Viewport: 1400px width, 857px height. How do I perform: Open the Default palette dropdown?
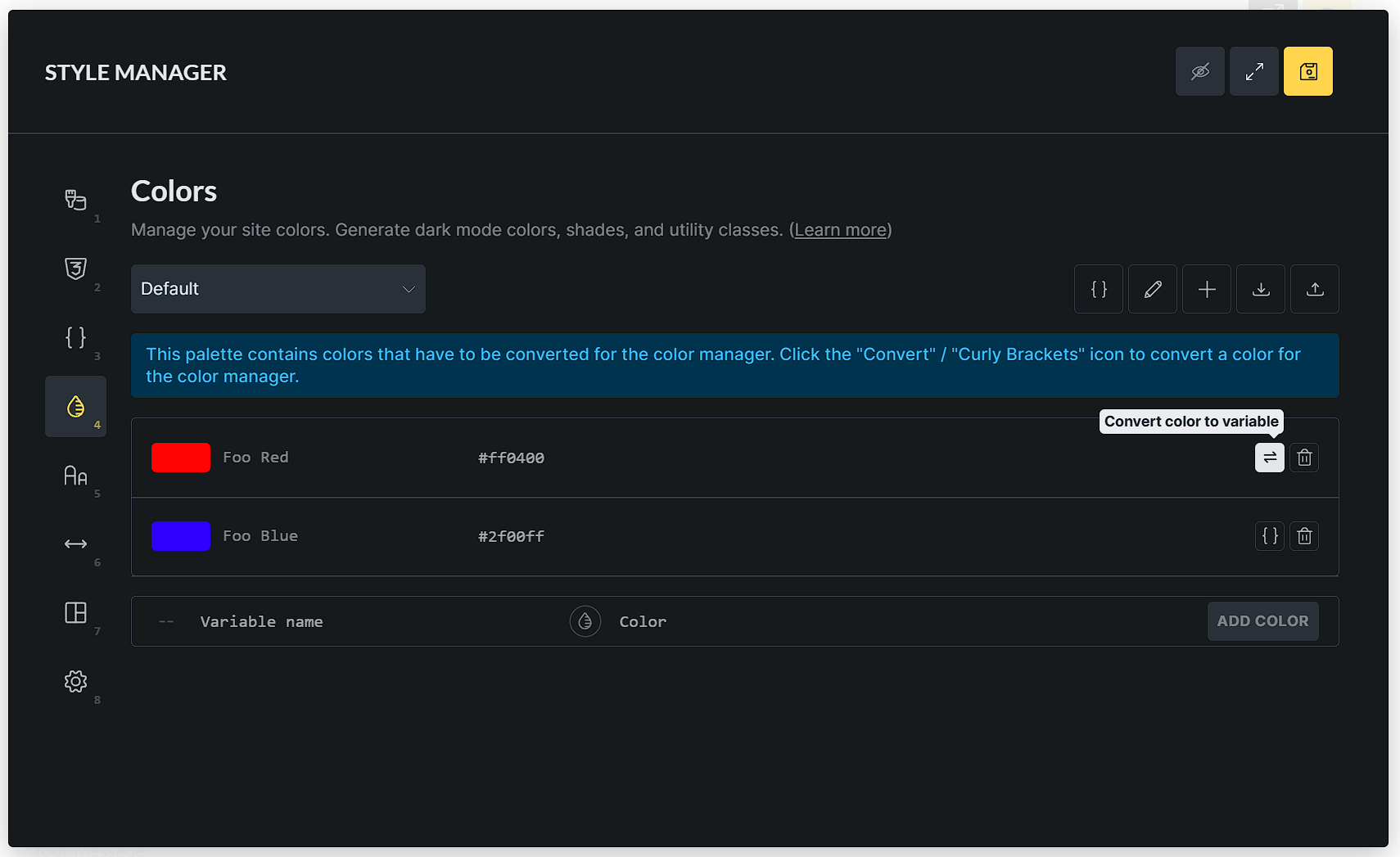(278, 289)
